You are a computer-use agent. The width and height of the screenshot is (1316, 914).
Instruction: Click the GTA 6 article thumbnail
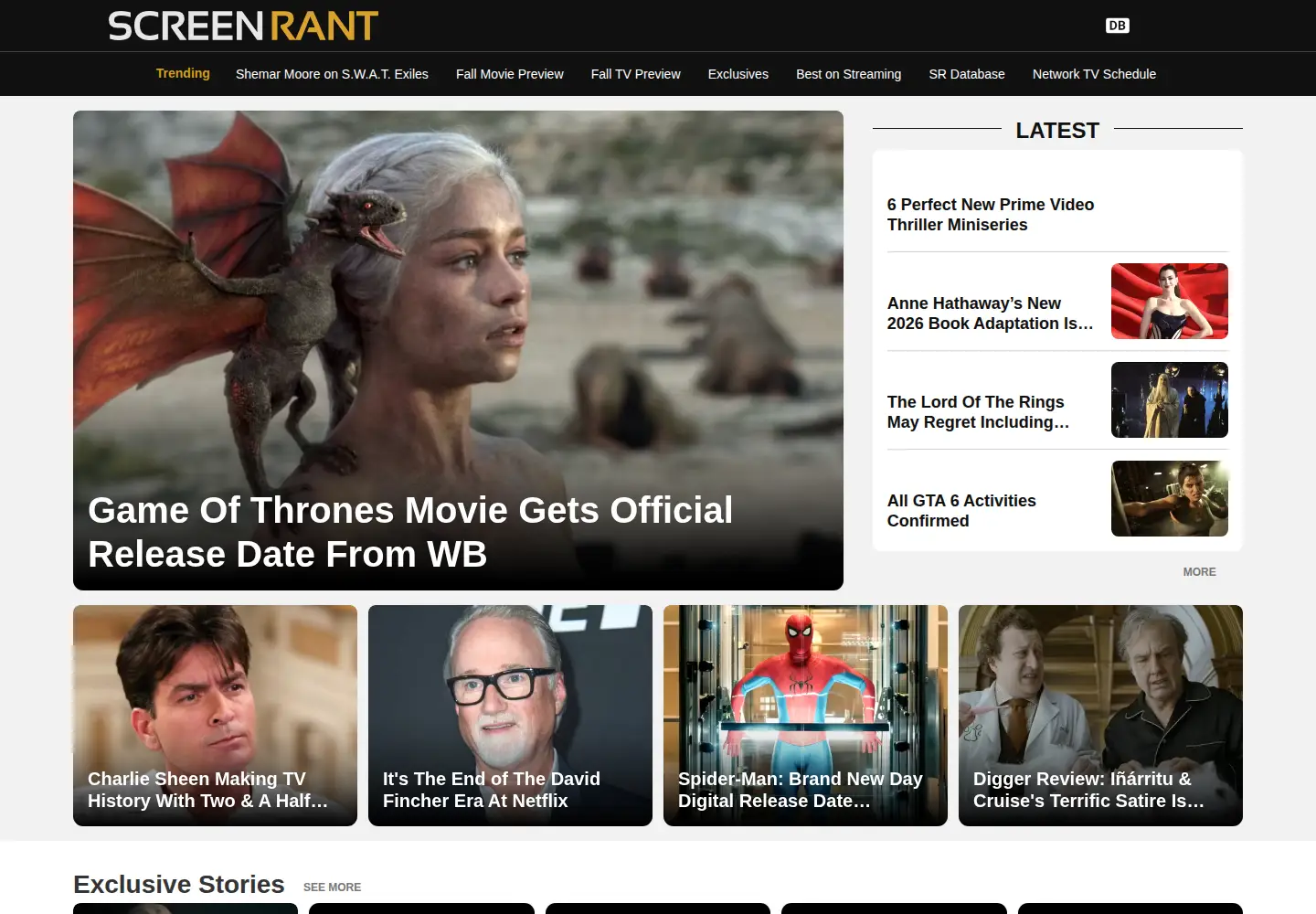(x=1170, y=499)
